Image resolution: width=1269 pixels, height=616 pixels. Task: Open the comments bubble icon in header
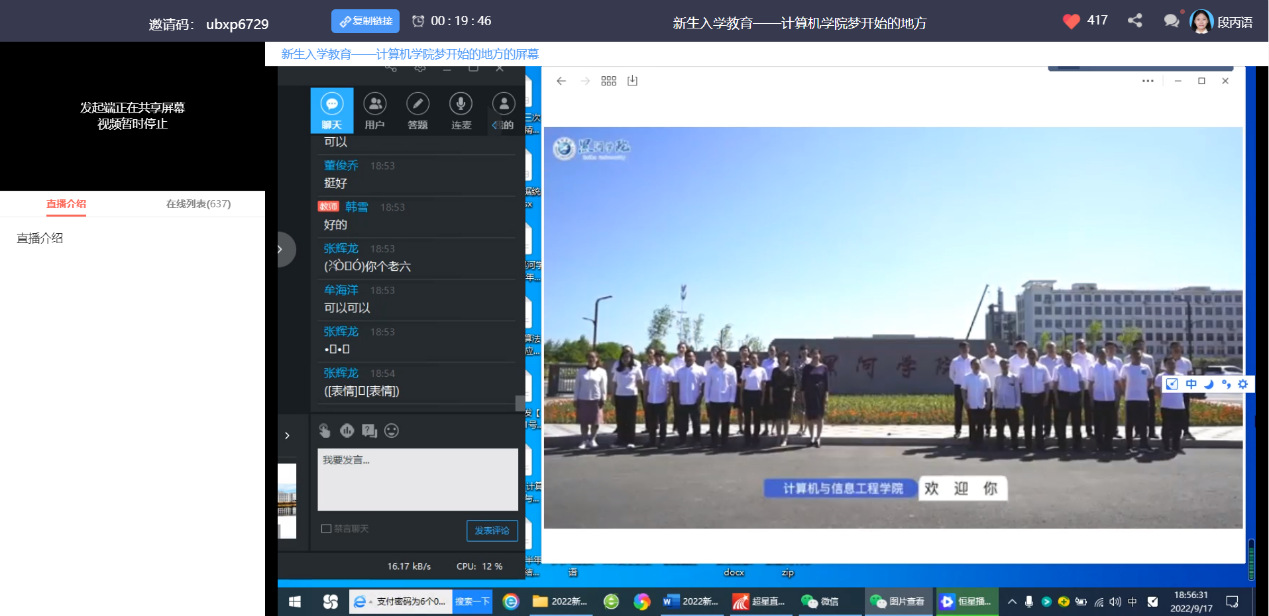pyautogui.click(x=1171, y=21)
